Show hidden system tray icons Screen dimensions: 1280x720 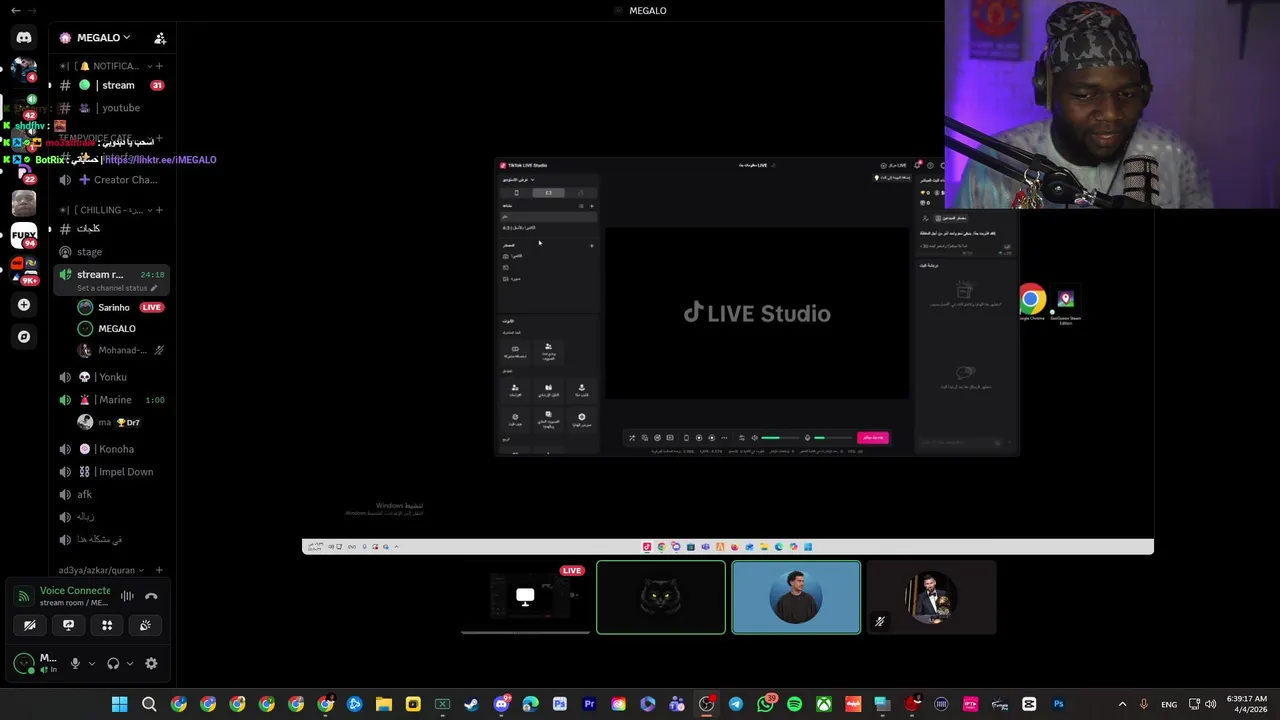1122,704
